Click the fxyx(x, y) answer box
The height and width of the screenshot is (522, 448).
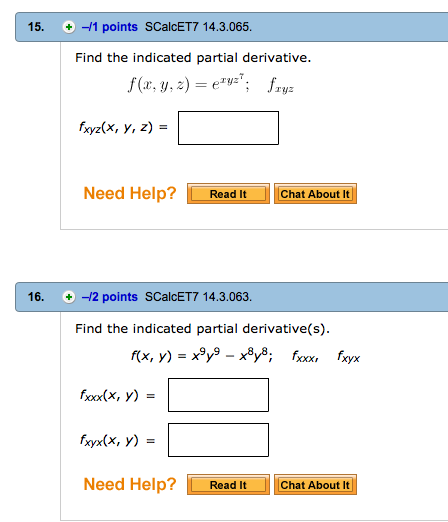coord(218,440)
